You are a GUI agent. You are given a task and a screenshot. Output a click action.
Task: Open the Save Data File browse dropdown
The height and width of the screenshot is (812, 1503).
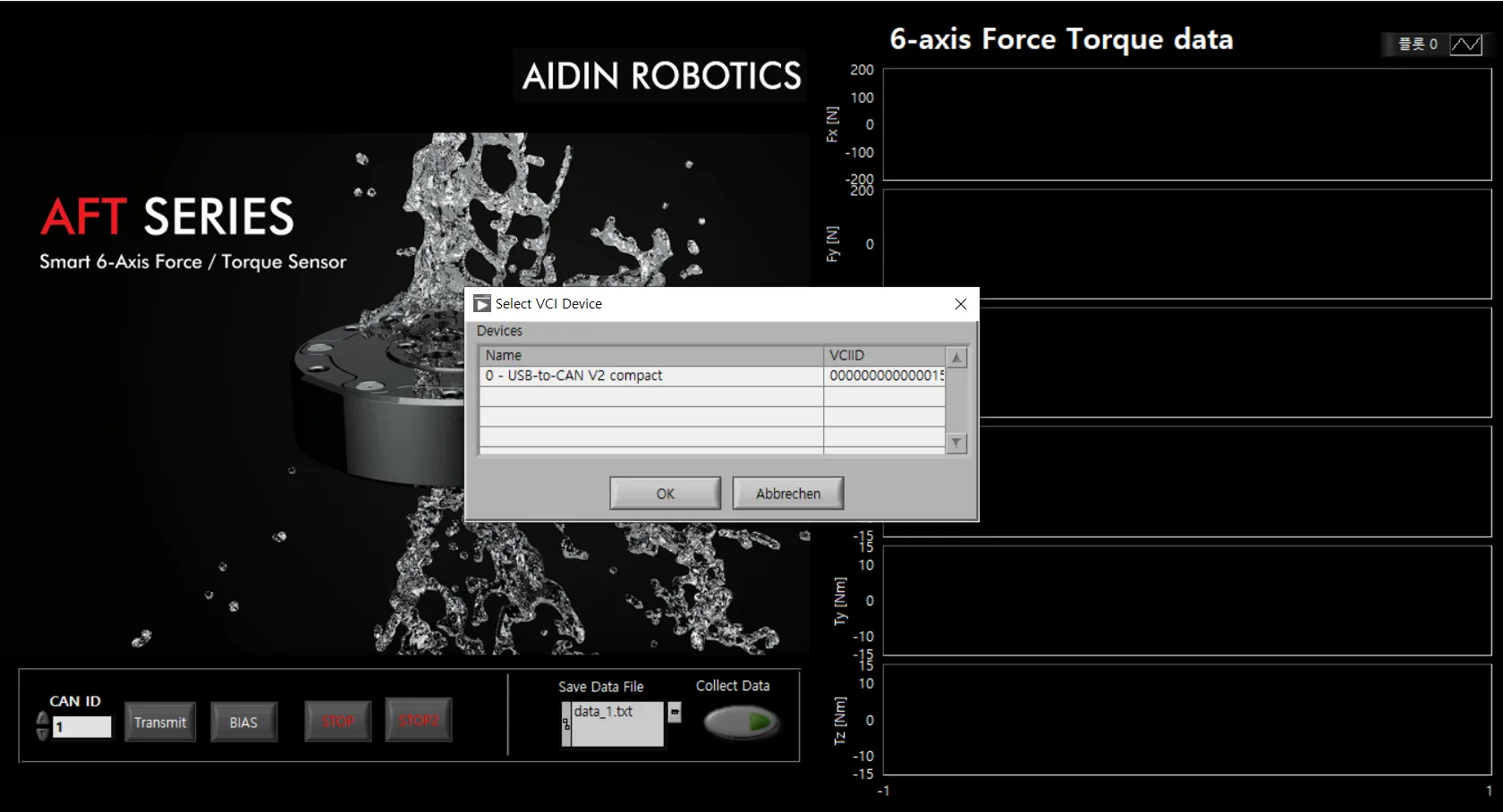(x=675, y=712)
